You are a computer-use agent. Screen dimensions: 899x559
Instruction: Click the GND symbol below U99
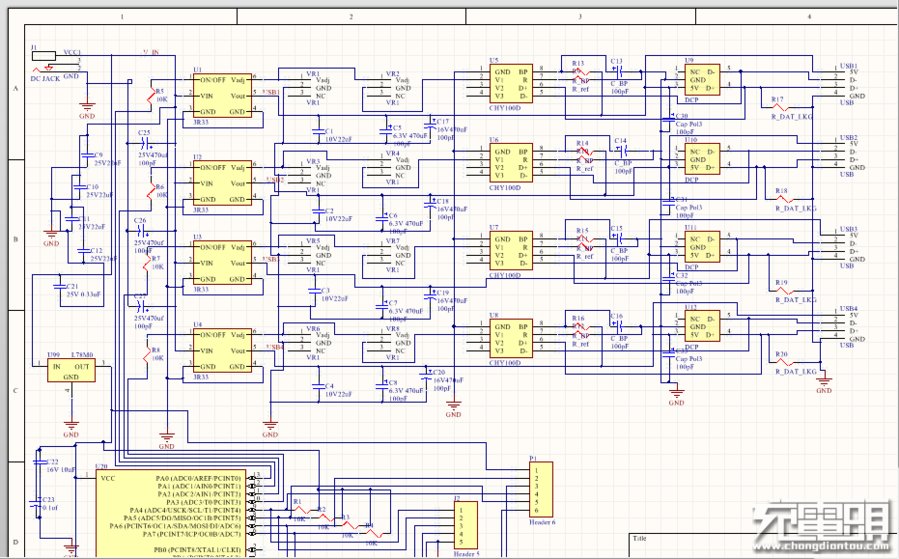tap(71, 427)
